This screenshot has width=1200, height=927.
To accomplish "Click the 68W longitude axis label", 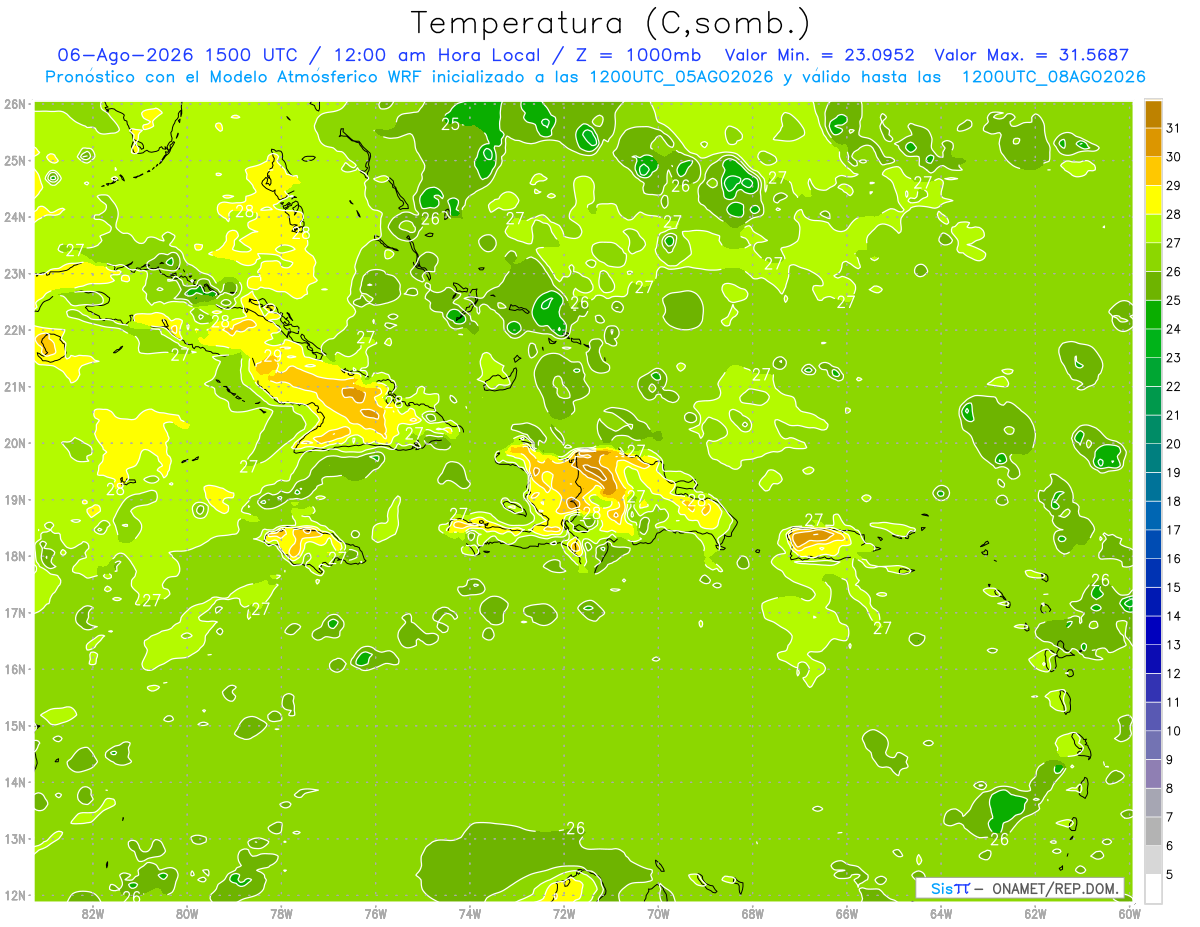I will [753, 913].
